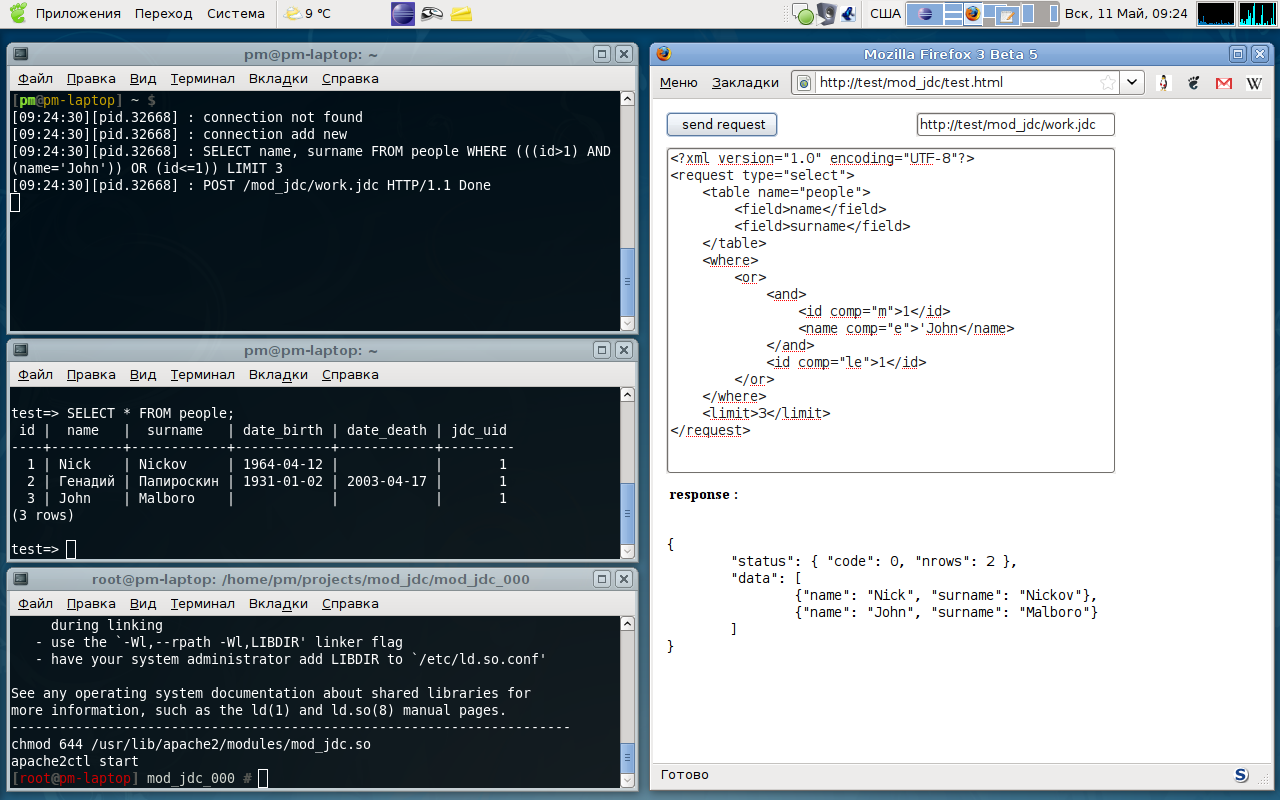
Task: Click the site identity icon in address bar
Action: tap(803, 83)
